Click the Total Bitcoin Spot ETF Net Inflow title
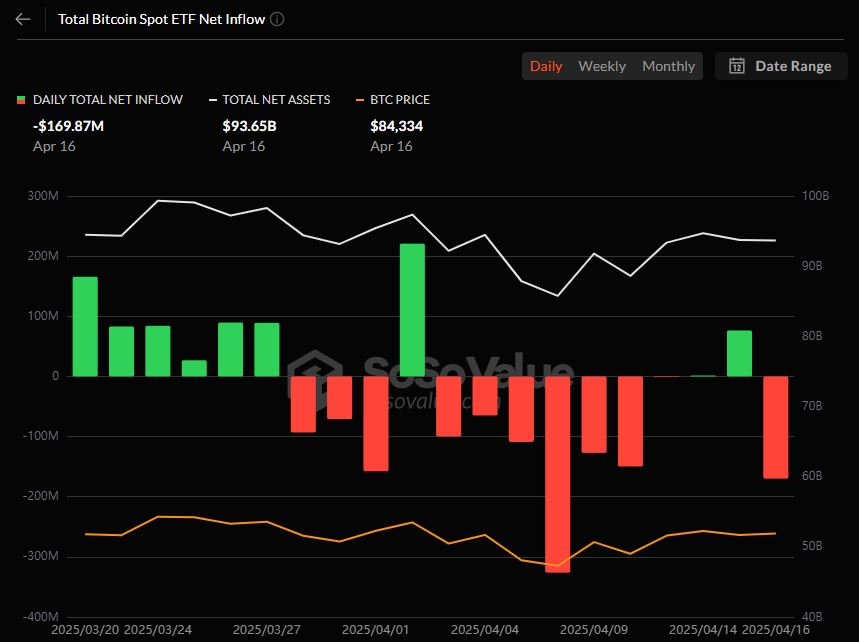 162,19
